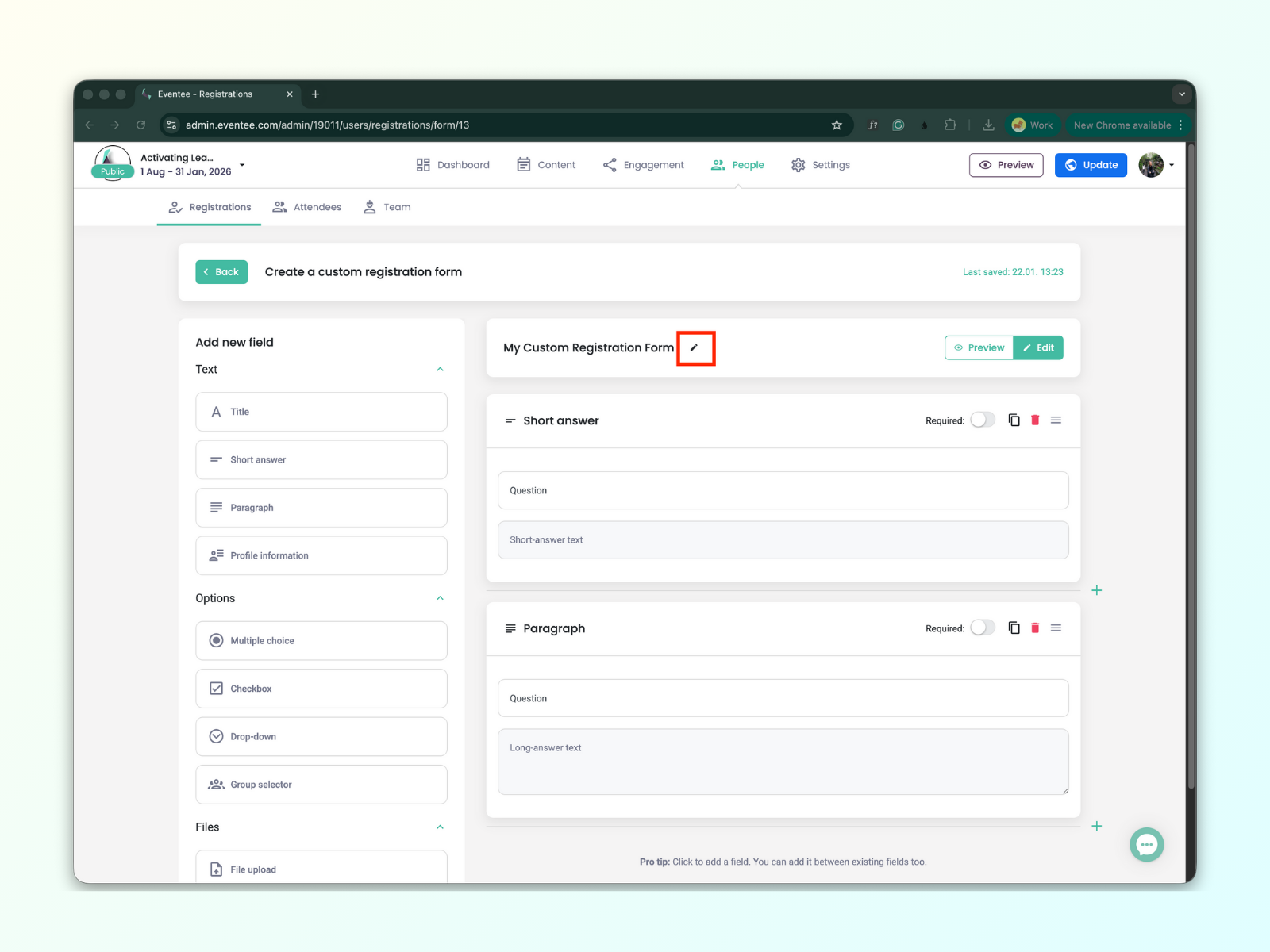This screenshot has height=952, width=1270.
Task: Open the Chrome downloads icon
Action: tap(988, 125)
